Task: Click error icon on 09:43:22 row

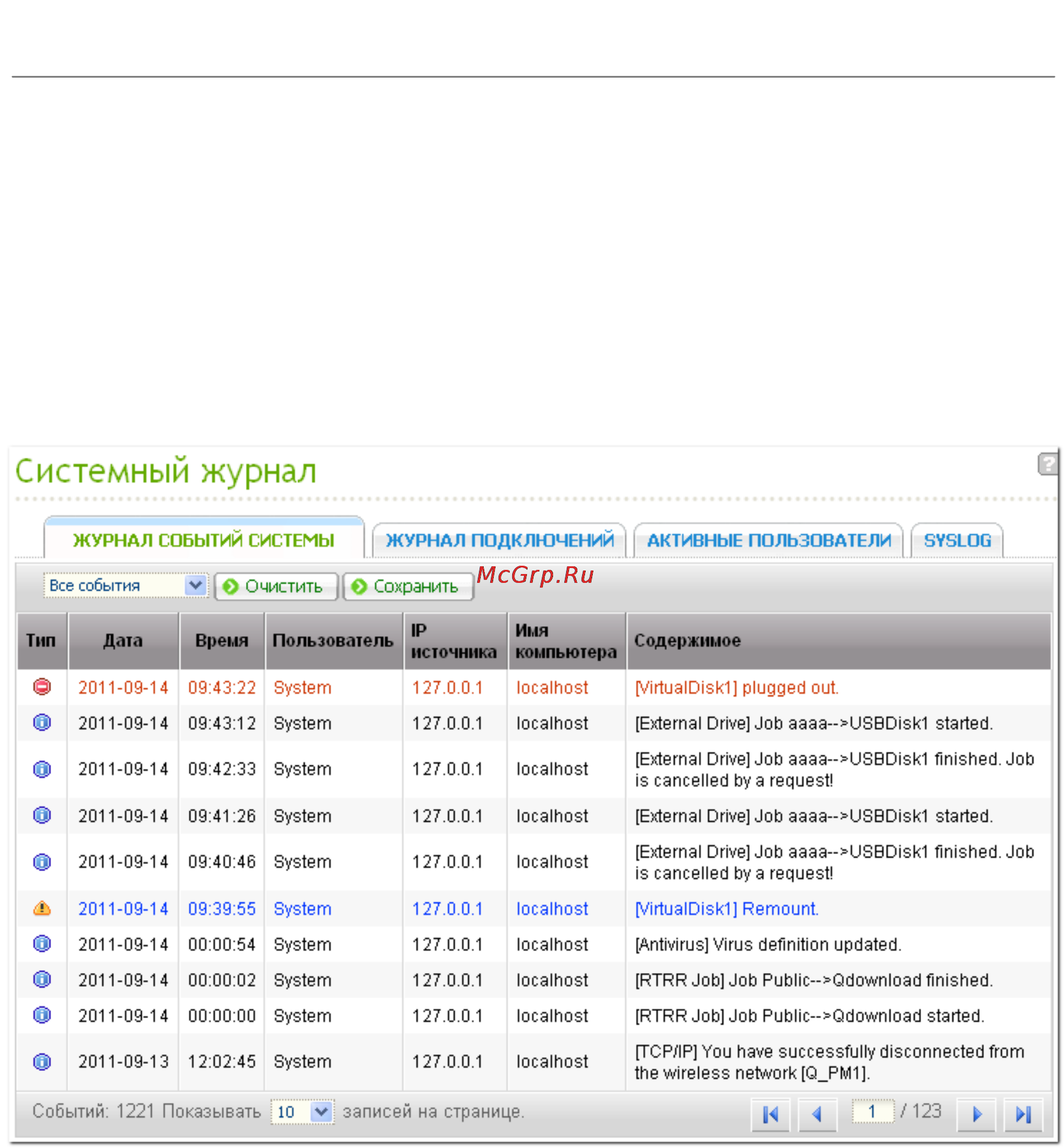Action: (x=42, y=687)
